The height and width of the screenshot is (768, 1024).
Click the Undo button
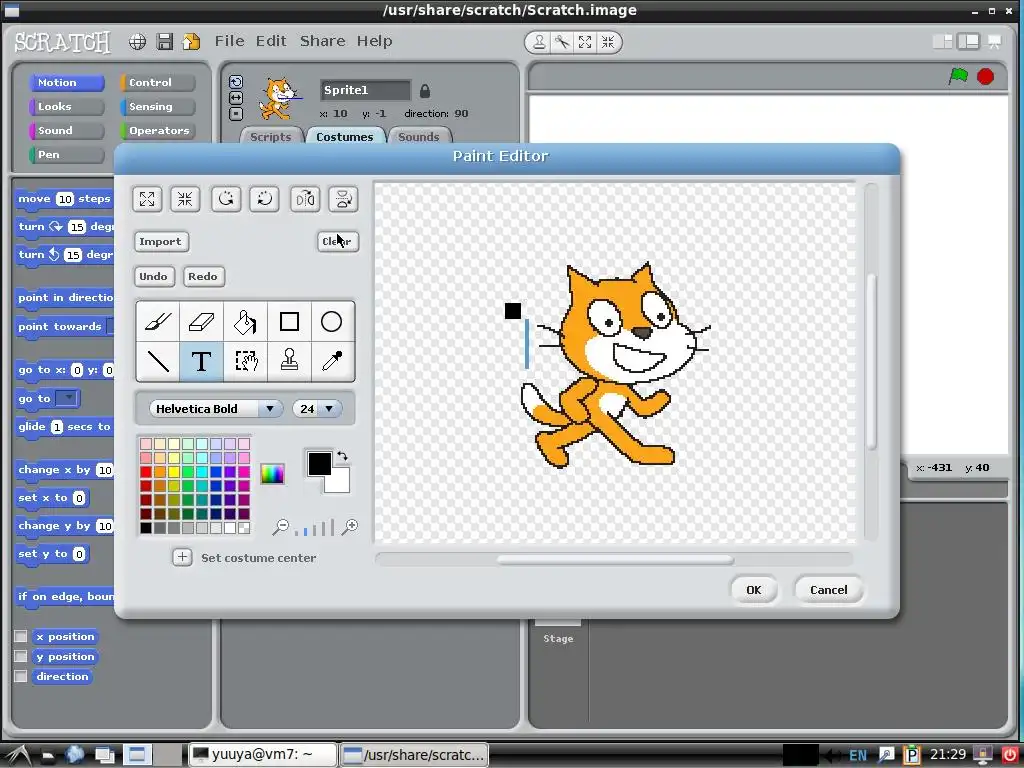153,276
